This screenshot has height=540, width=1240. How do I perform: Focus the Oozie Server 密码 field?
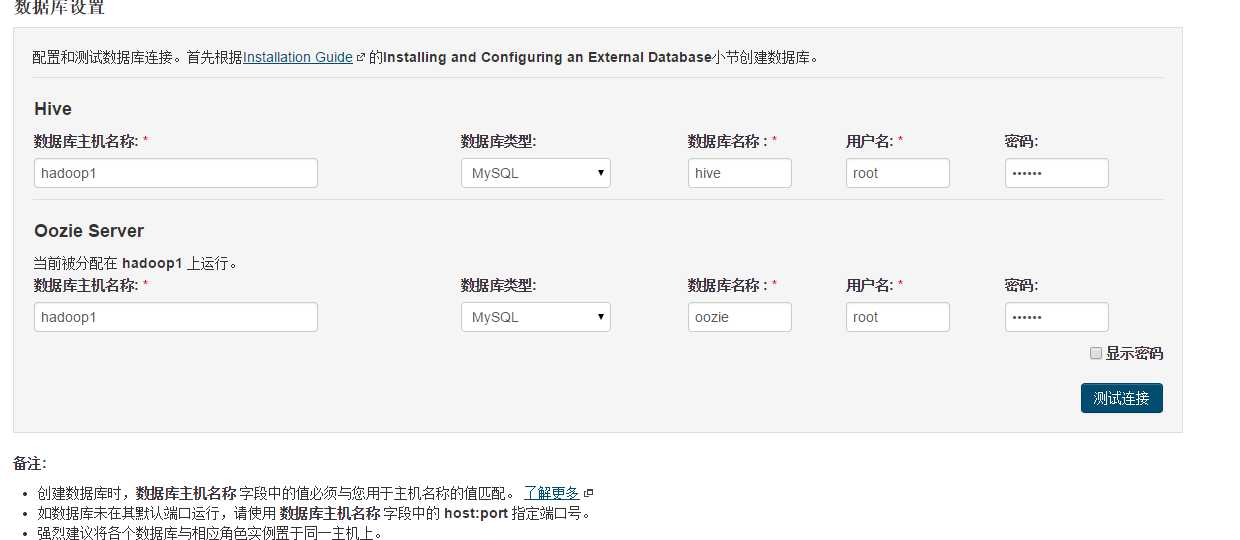1057,317
